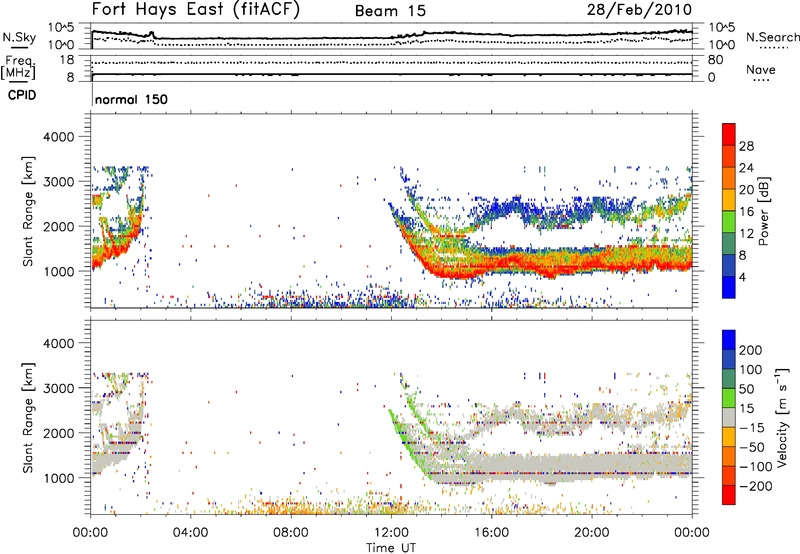Click the '-200' tick on Velocity color bar
The height and width of the screenshot is (554, 800).
[756, 486]
